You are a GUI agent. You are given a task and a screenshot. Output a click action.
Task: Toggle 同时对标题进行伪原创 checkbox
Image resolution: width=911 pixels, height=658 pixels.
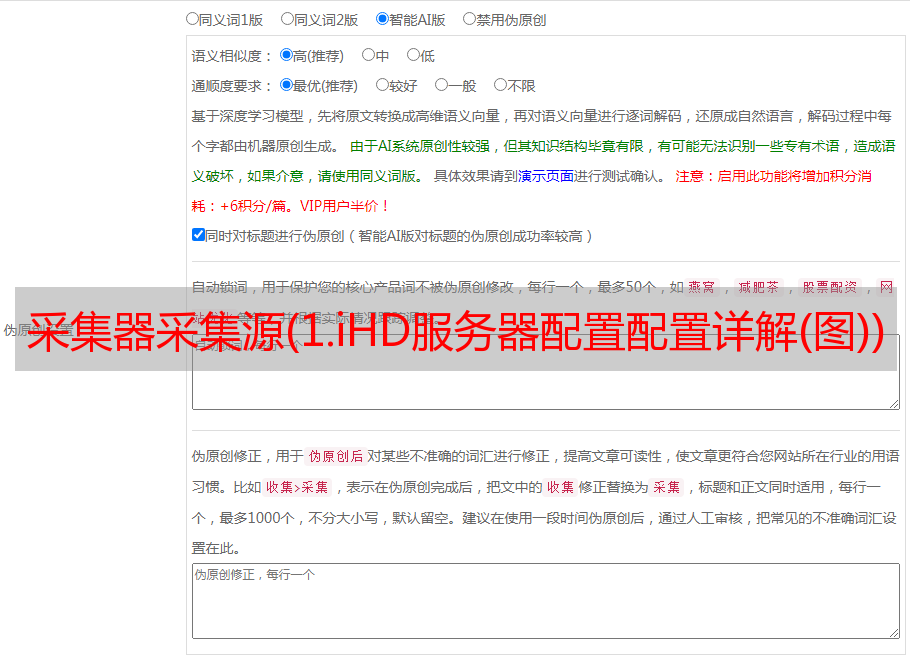click(198, 235)
